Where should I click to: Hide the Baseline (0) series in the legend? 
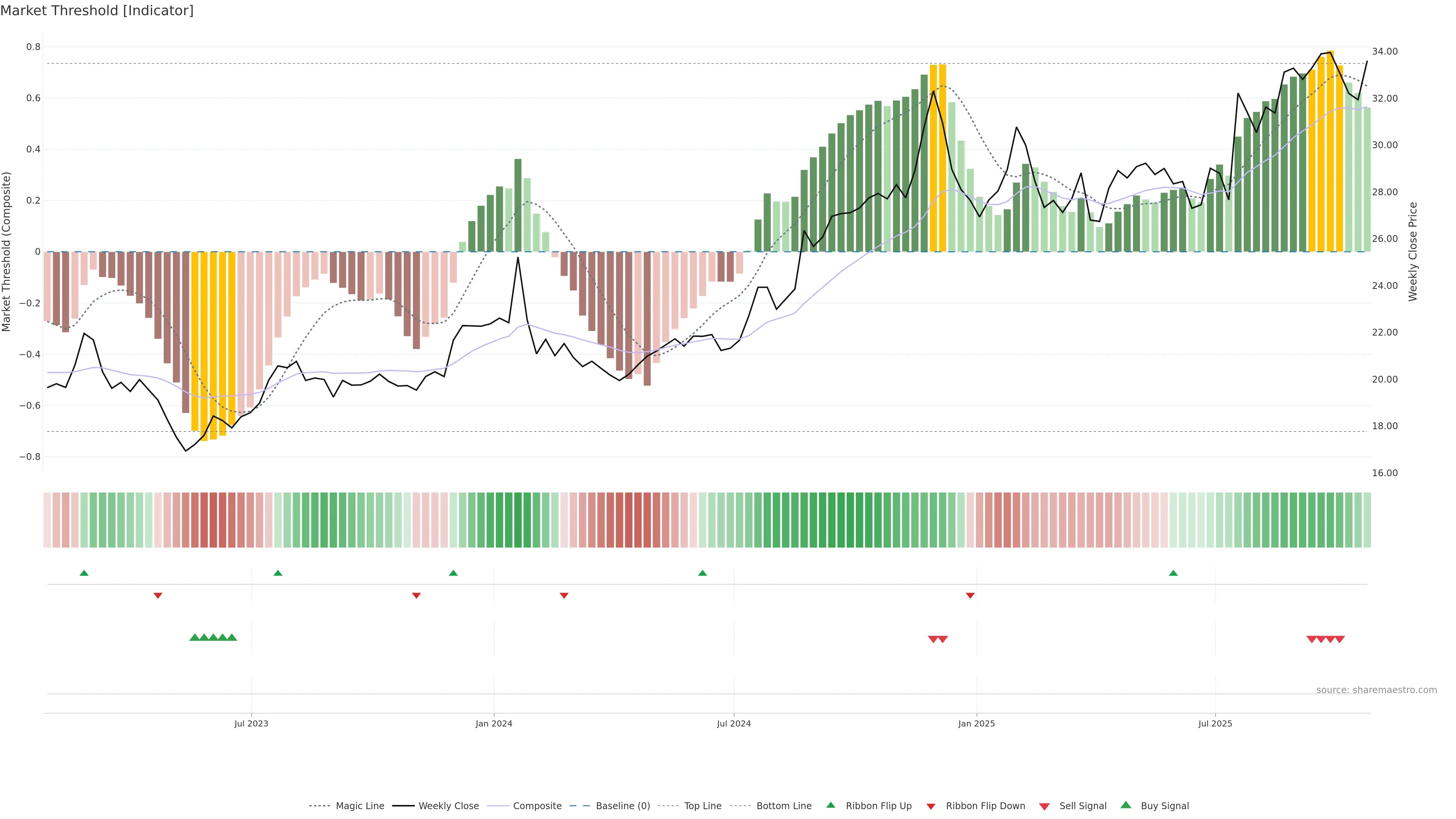[x=623, y=806]
